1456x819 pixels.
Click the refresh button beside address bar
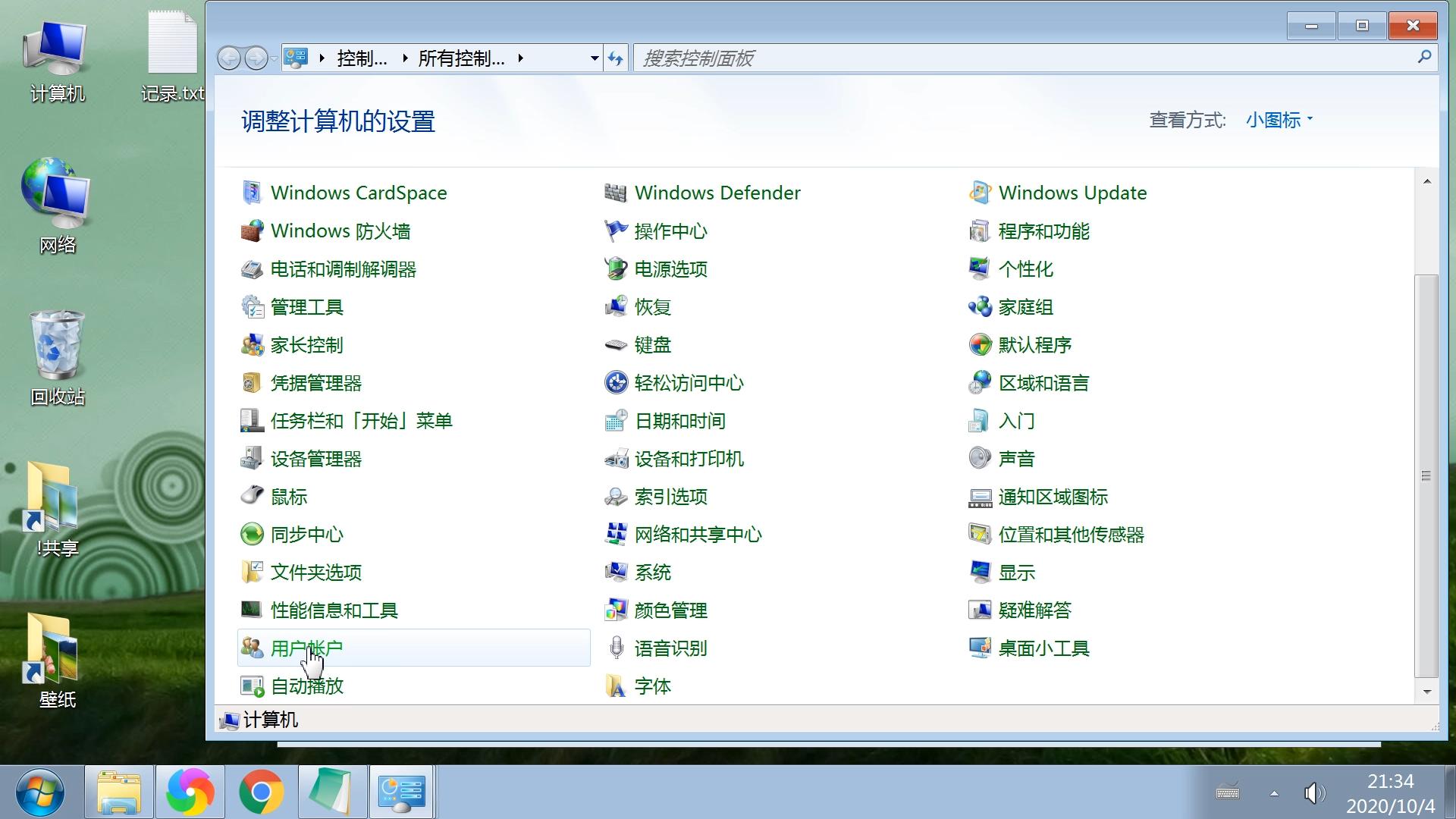click(x=616, y=58)
